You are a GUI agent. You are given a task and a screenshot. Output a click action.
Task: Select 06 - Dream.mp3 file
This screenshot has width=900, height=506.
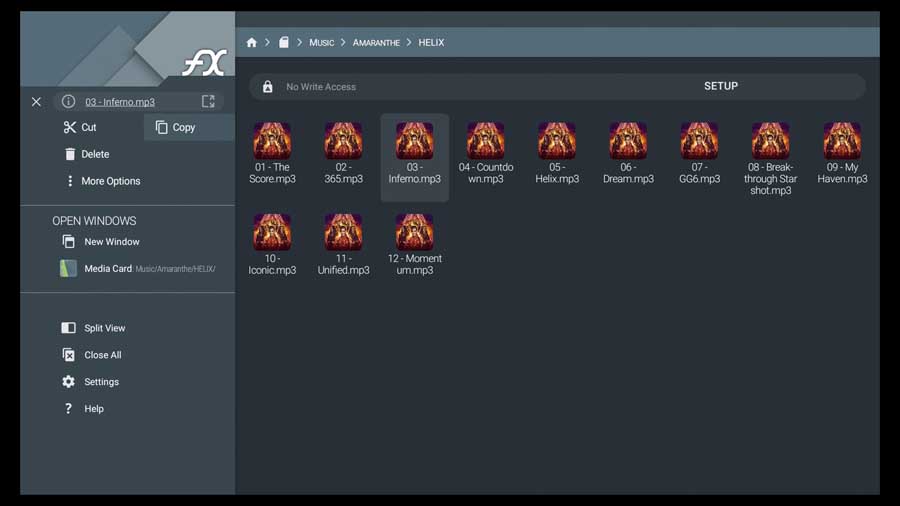point(628,153)
